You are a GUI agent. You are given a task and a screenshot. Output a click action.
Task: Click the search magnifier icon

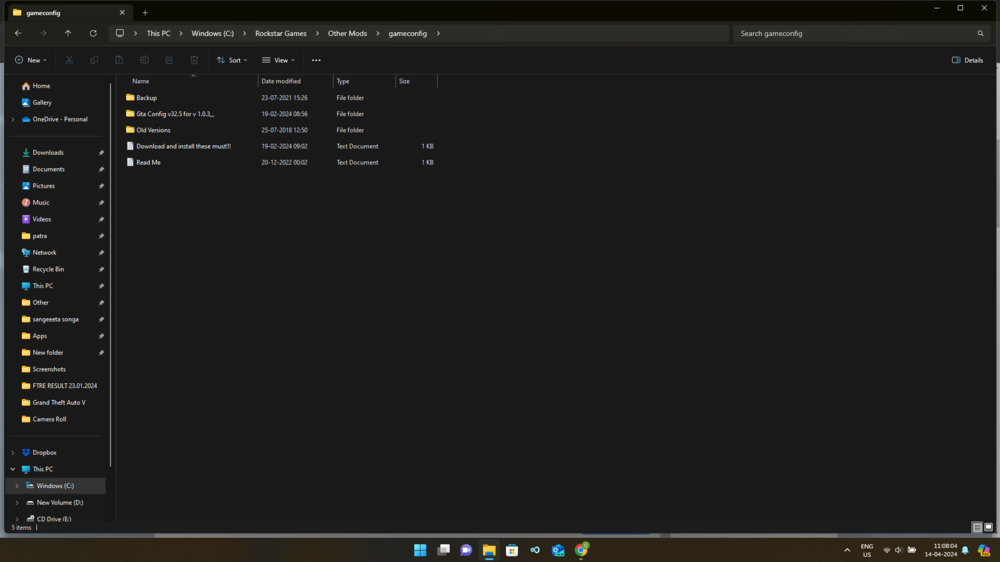[x=980, y=33]
